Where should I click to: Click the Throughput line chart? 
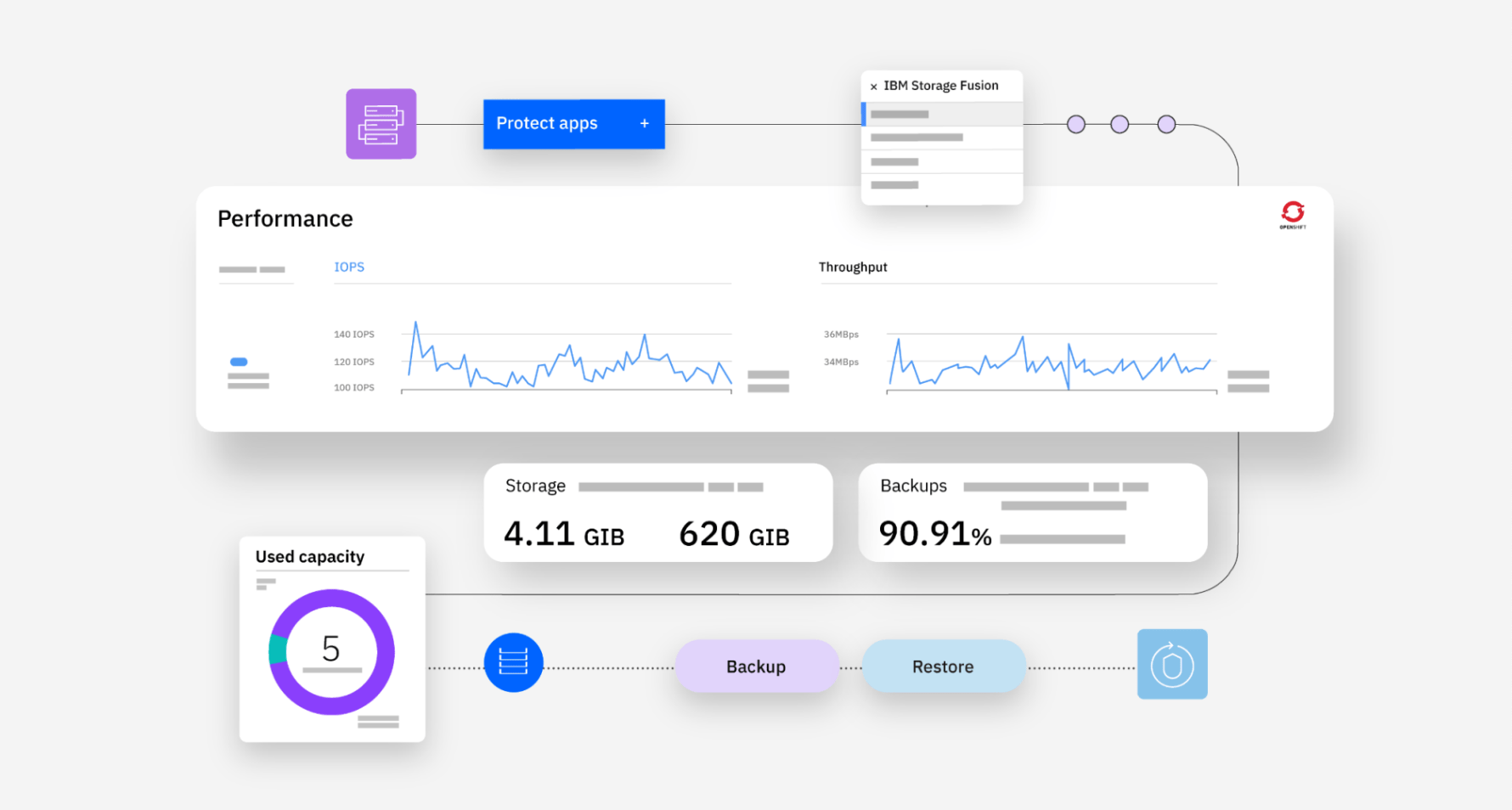tap(1052, 363)
